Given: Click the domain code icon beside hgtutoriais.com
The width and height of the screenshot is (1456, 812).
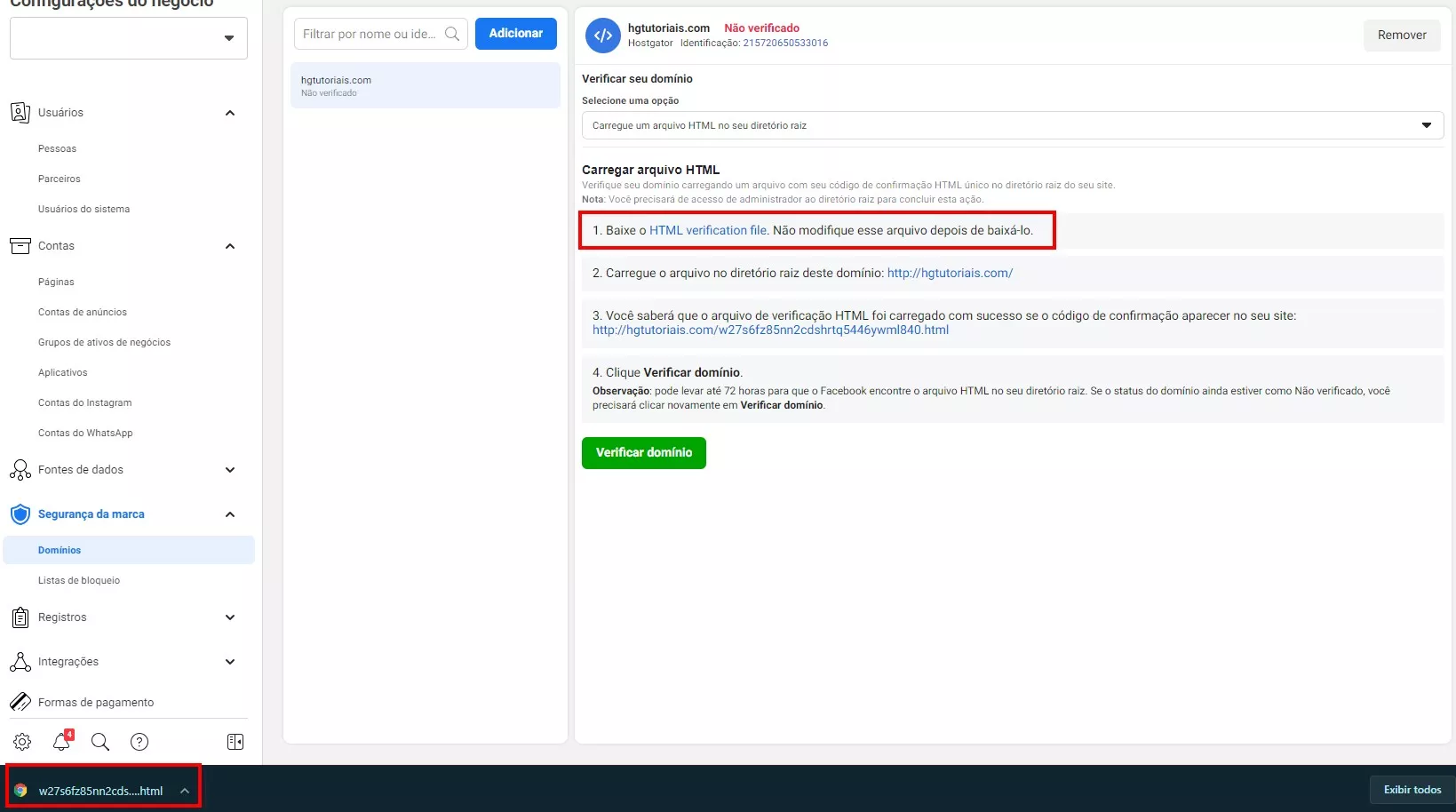Looking at the screenshot, I should [603, 36].
